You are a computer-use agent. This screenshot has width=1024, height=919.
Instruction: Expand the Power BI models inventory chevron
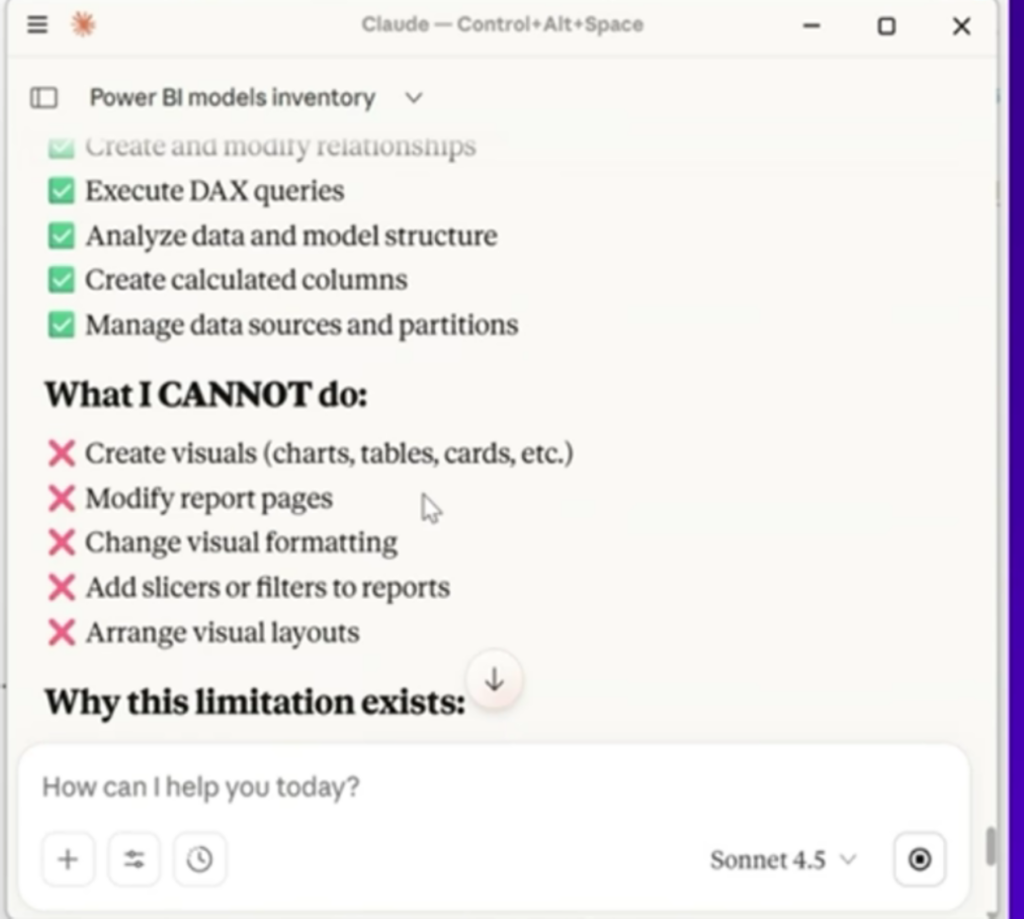(x=413, y=98)
